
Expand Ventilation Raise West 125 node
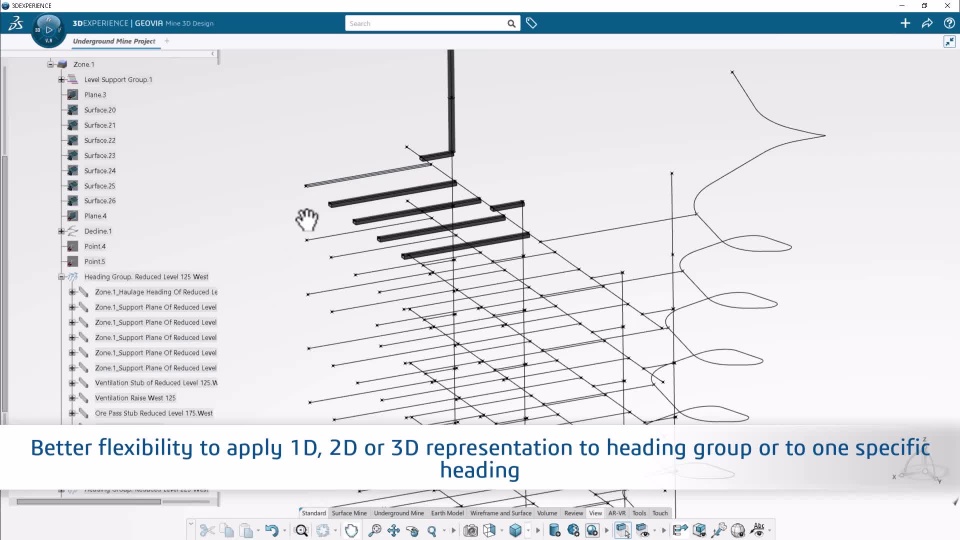72,398
